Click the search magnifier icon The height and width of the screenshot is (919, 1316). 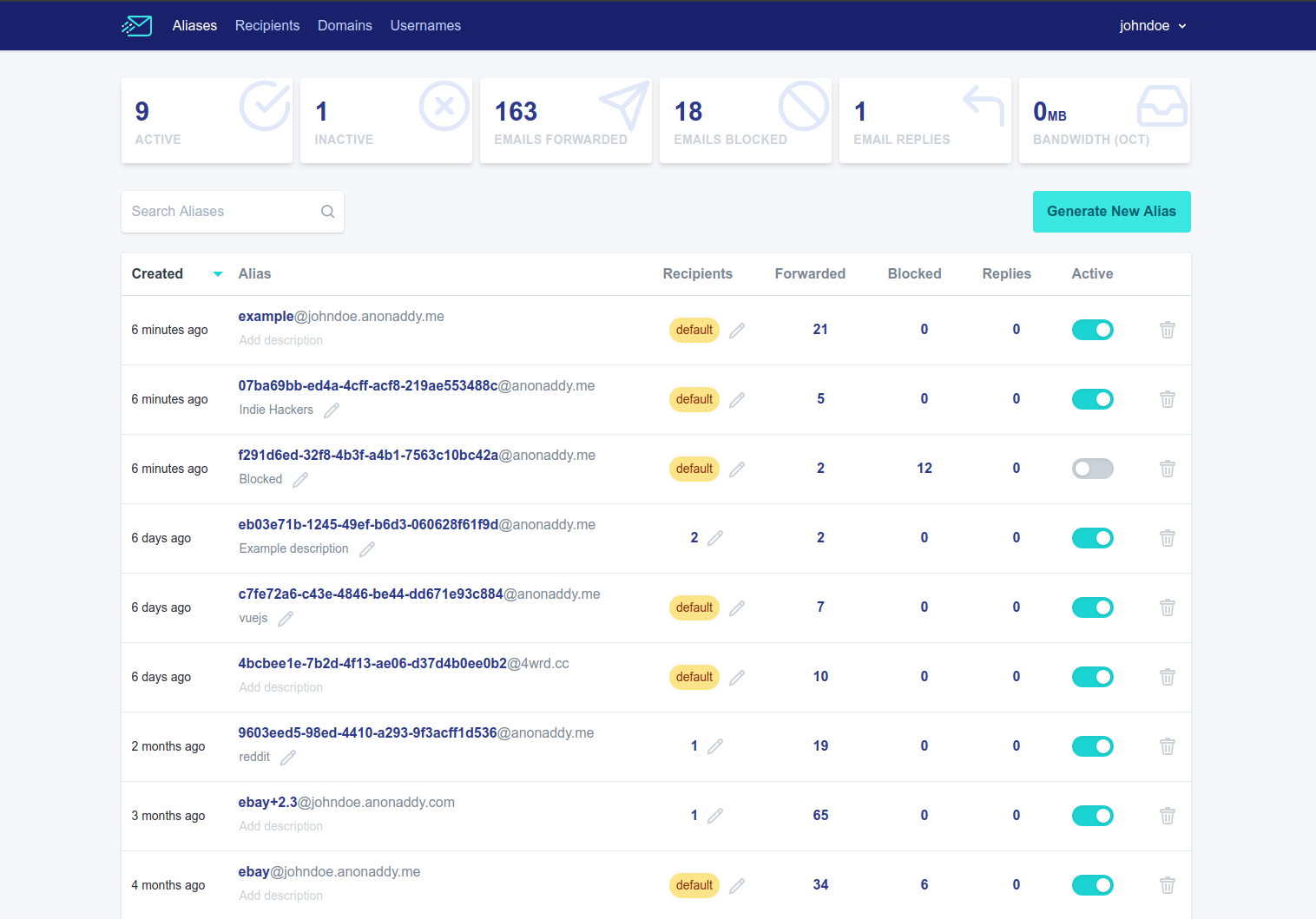tap(327, 212)
